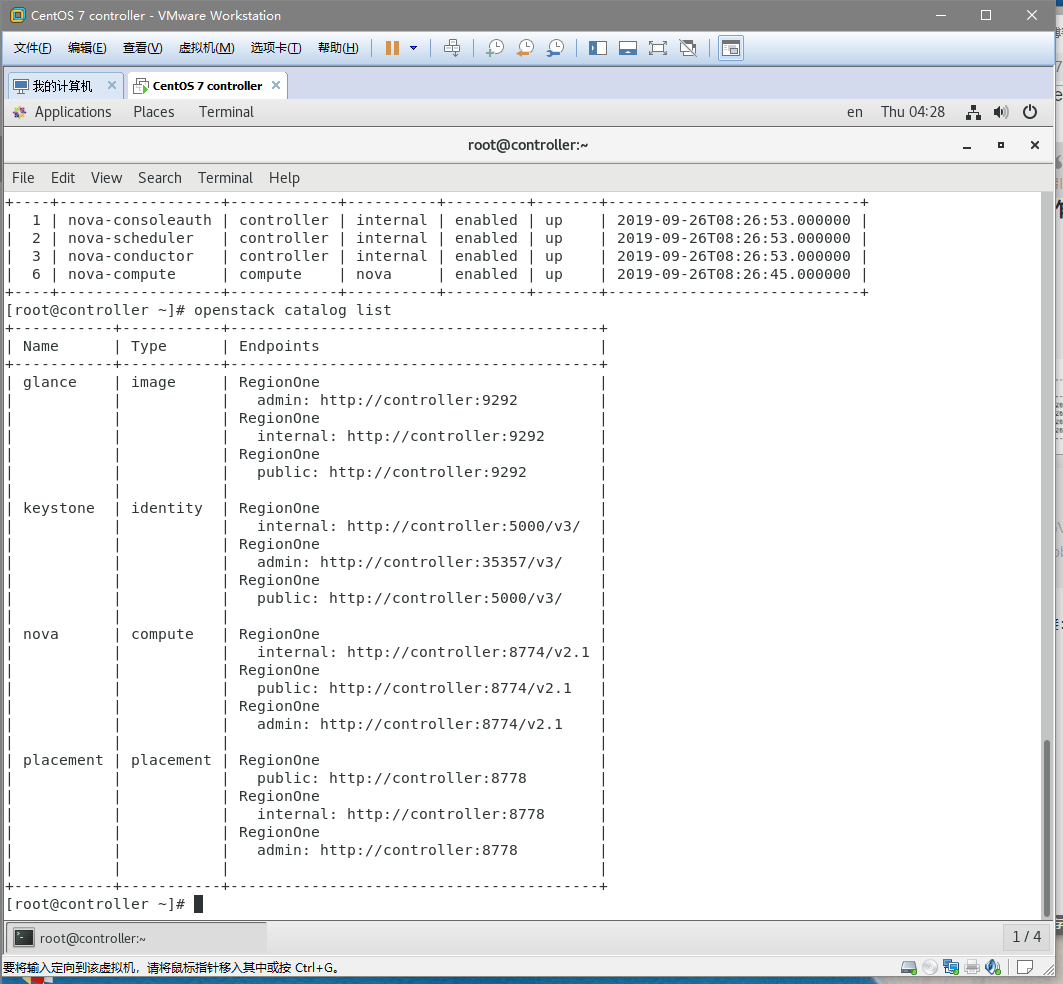Send Ctrl+Alt+Del to the guest
The height and width of the screenshot is (984, 1063).
pos(452,47)
